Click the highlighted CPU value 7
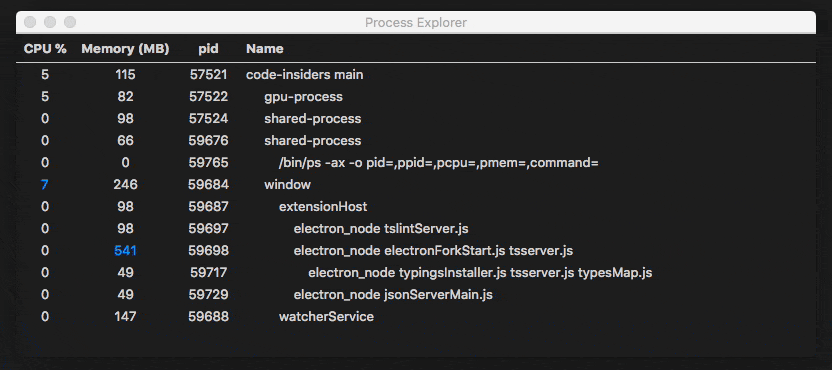This screenshot has width=832, height=370. point(45,185)
